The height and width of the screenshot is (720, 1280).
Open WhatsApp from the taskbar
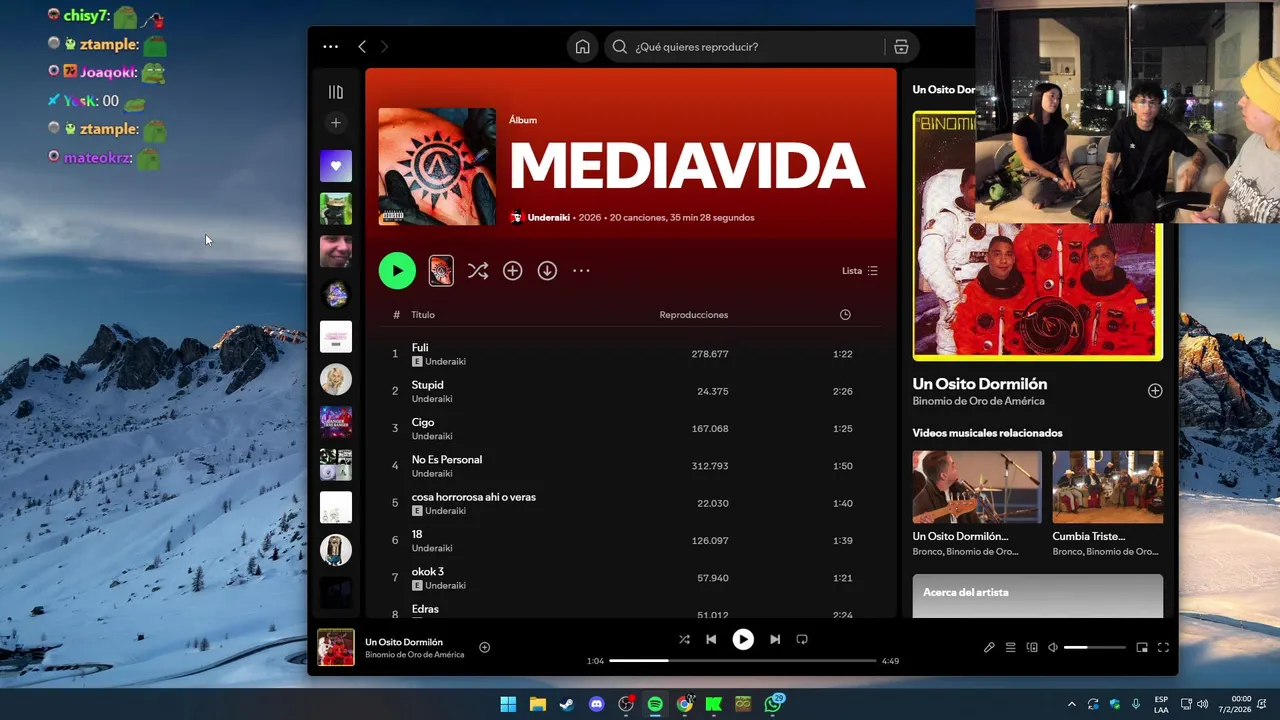pos(773,704)
